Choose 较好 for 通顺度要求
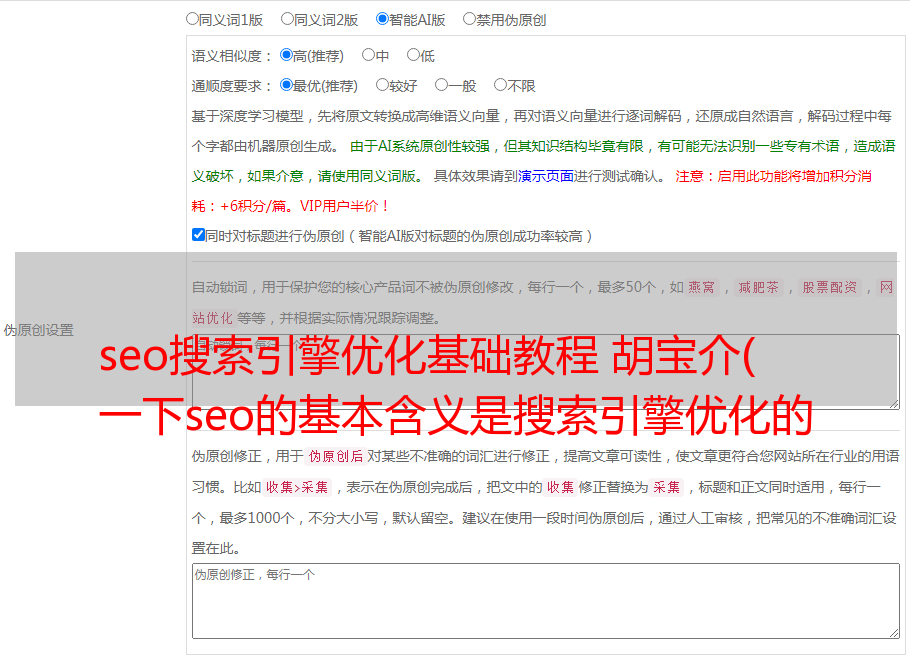 (382, 85)
